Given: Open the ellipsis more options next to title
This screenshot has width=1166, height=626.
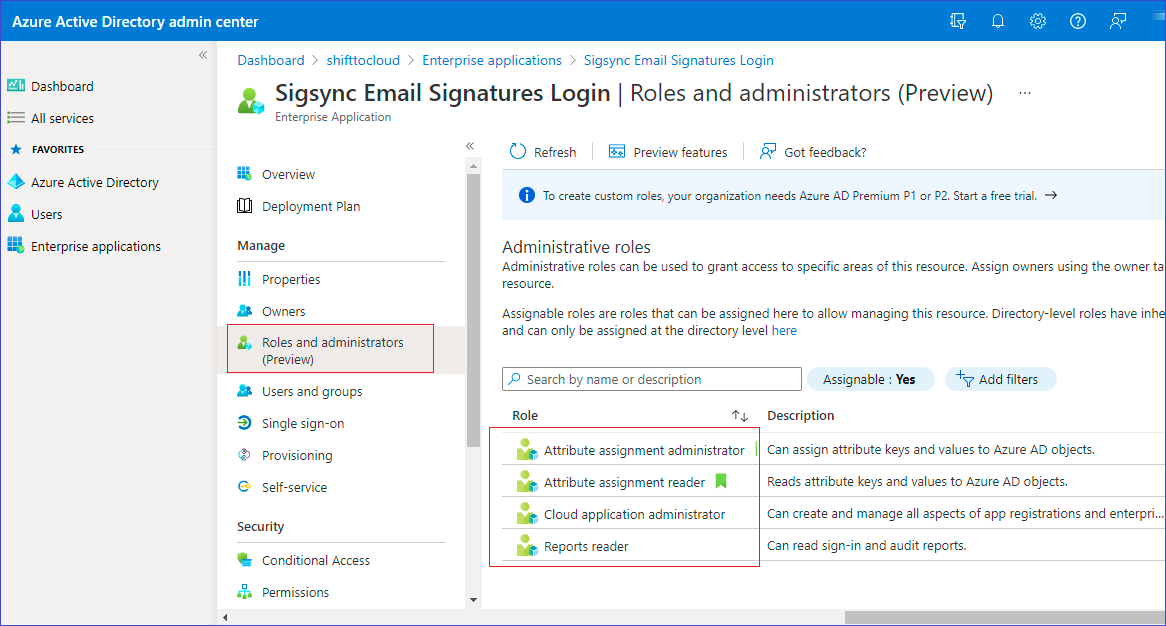Looking at the screenshot, I should 1024,93.
